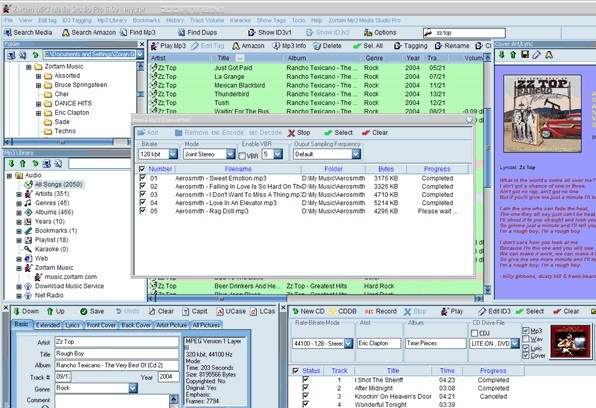The height and width of the screenshot is (408, 596).
Task: Click the folder tree horizontal scrollbar
Action: (x=68, y=142)
